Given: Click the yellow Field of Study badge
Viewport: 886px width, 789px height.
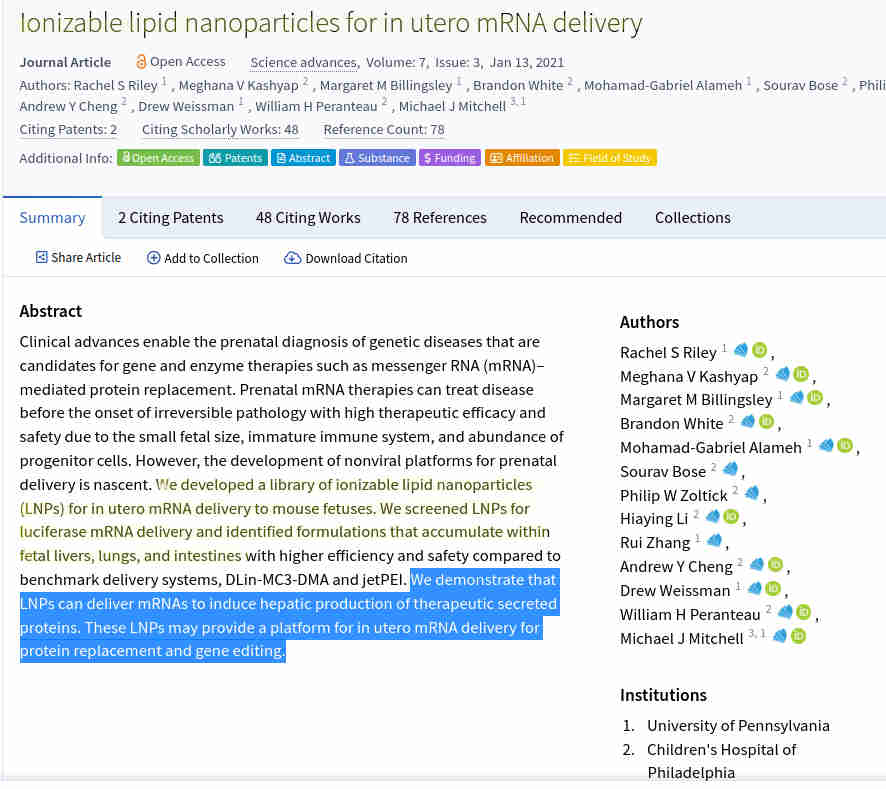Looking at the screenshot, I should 610,158.
